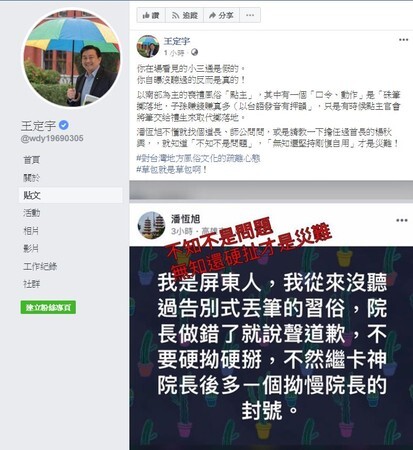Click 王定宇's small avatar in the post
This screenshot has width=413, height=450.
pyautogui.click(x=148, y=46)
